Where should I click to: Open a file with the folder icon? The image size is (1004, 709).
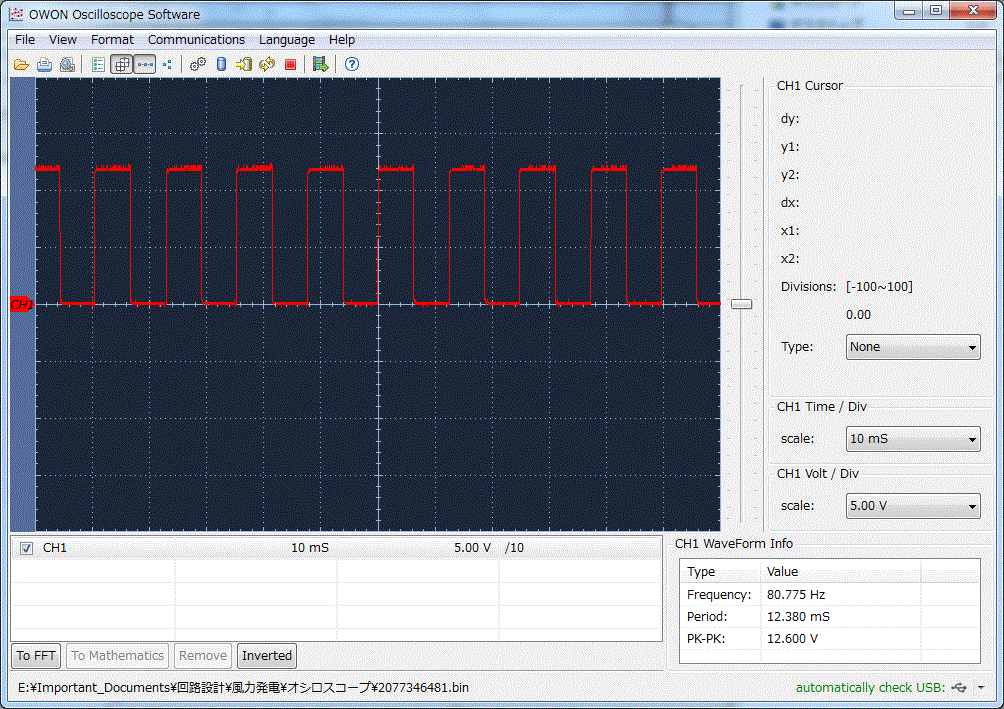pyautogui.click(x=21, y=65)
